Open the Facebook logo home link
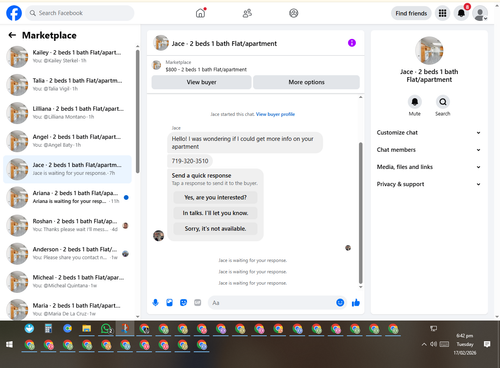 (x=14, y=13)
